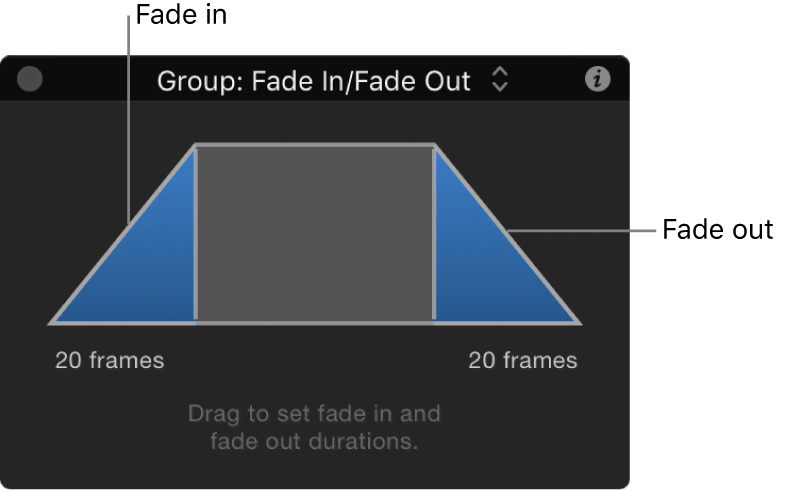Click the baseline beneath the gray center region
The image size is (788, 492).
314,322
